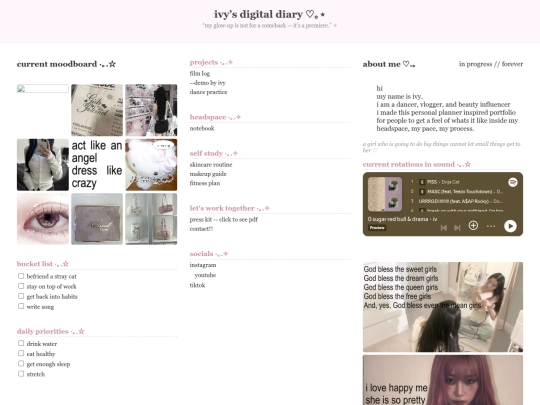
Task: Open the mauve makeup palette image
Action: click(x=97, y=219)
